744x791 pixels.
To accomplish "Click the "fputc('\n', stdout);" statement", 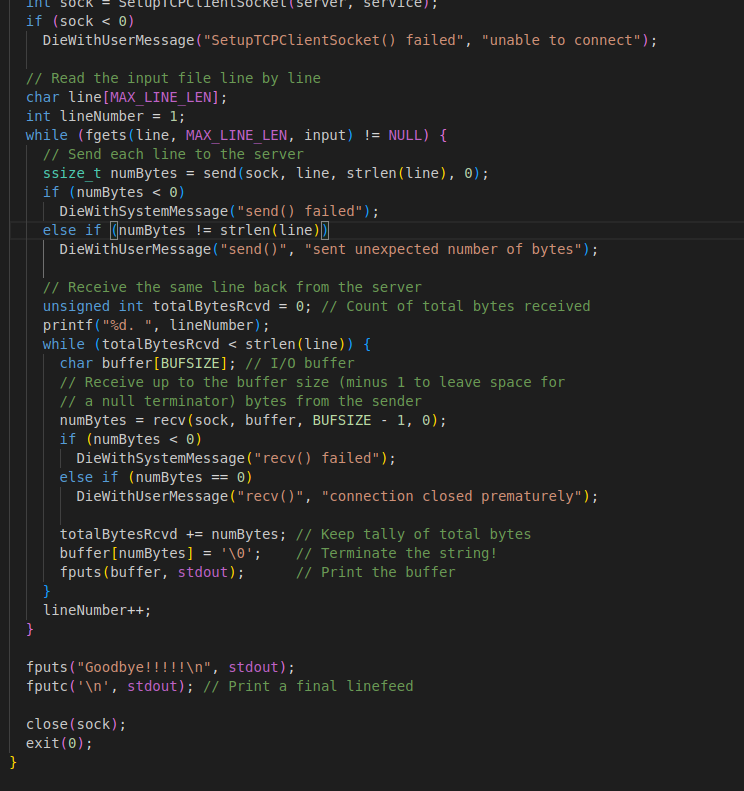I will point(110,687).
